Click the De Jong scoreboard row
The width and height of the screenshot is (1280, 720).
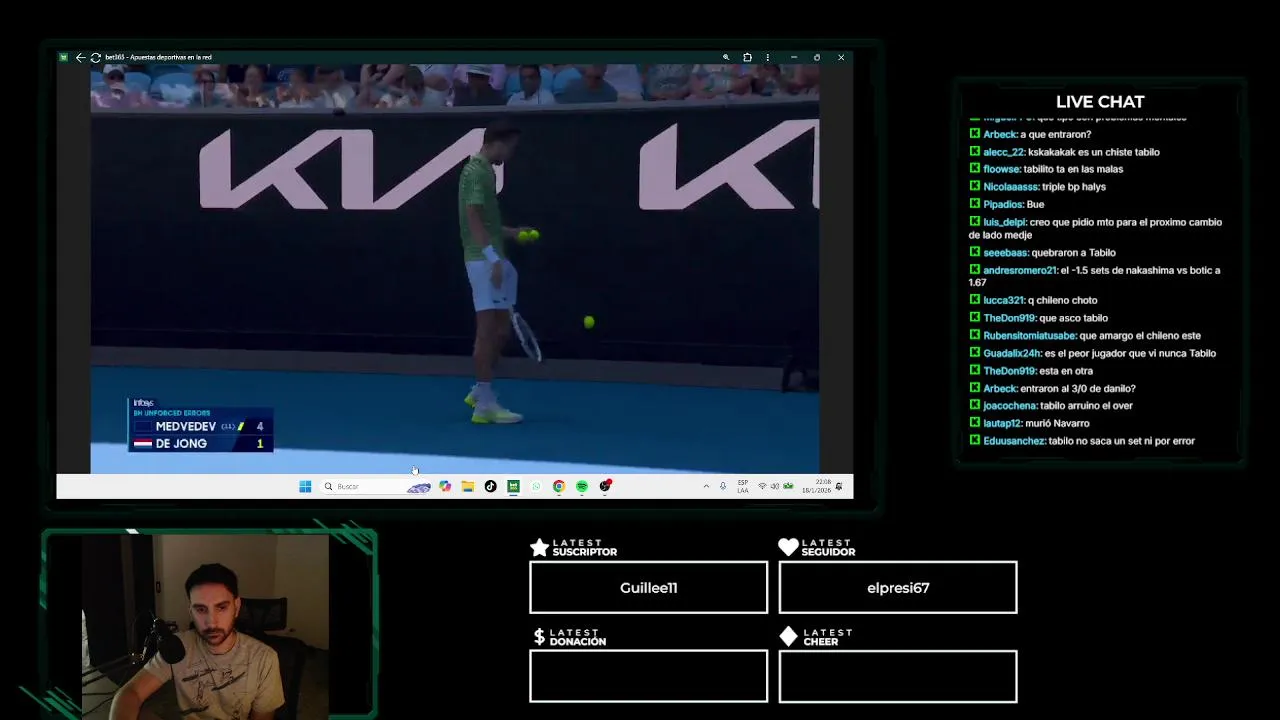click(201, 443)
